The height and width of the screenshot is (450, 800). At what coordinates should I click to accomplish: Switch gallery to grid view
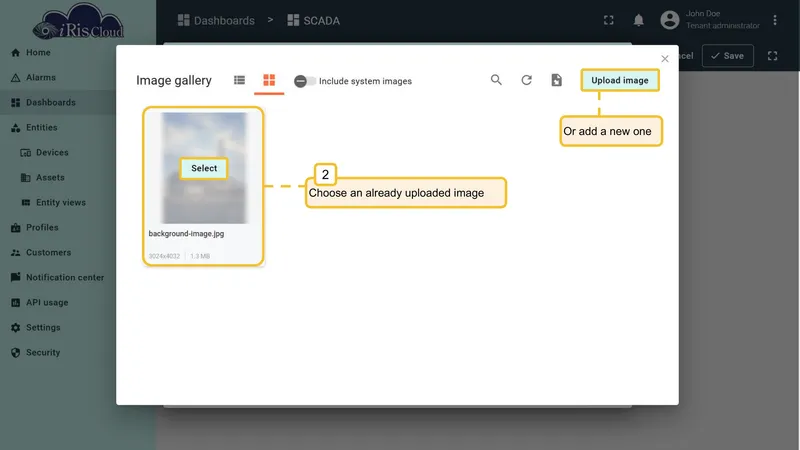pos(269,80)
